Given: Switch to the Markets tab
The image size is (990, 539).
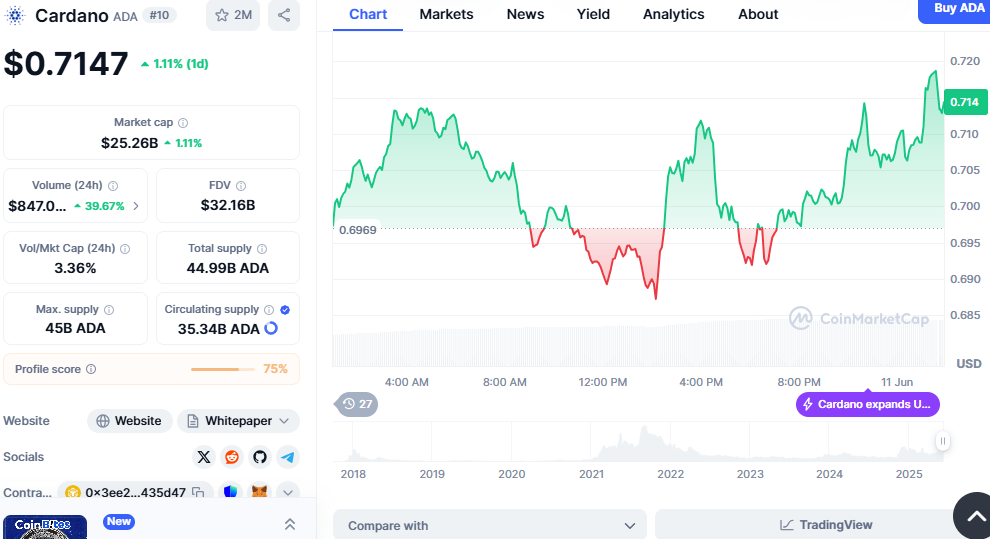Looking at the screenshot, I should 446,14.
